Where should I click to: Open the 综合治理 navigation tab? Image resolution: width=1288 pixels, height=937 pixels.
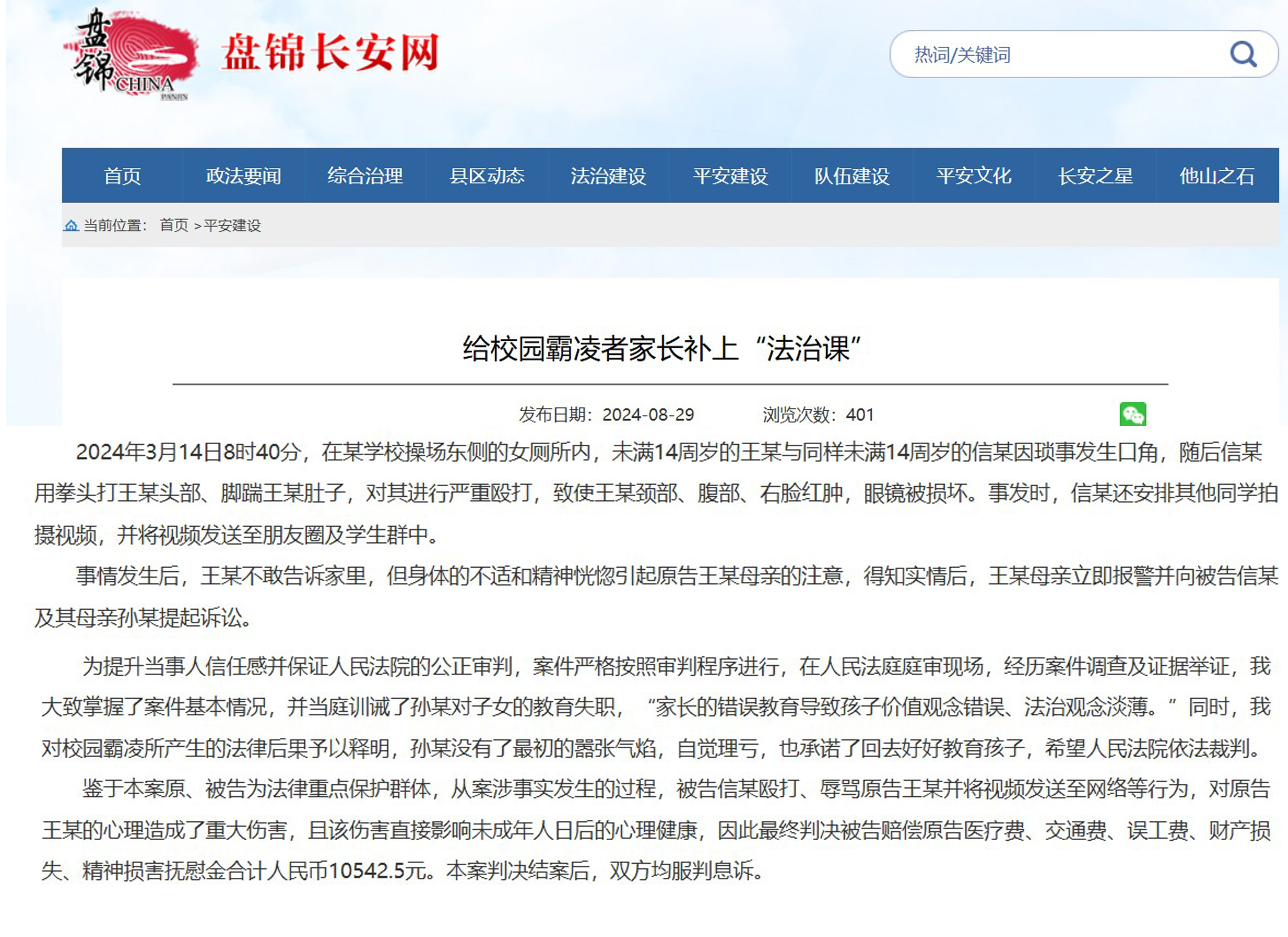tap(365, 175)
